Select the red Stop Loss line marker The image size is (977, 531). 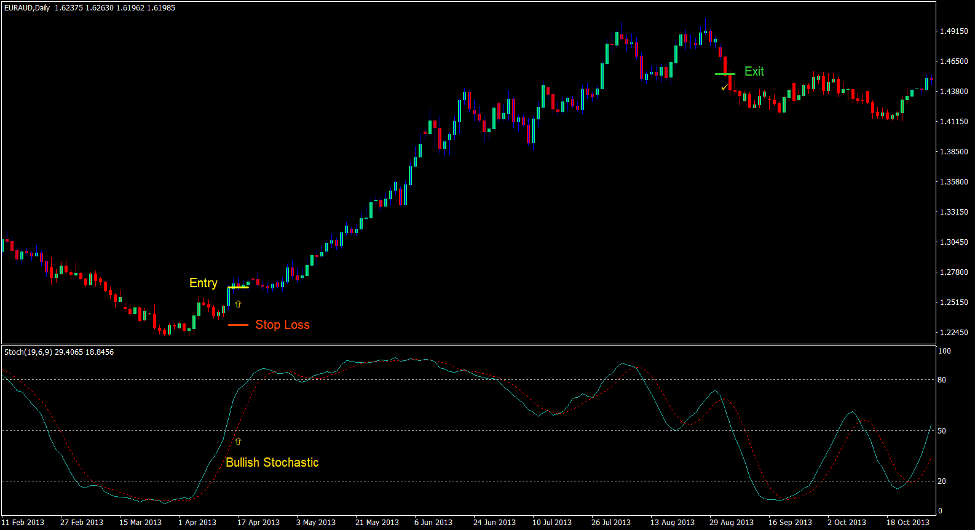pyautogui.click(x=237, y=325)
